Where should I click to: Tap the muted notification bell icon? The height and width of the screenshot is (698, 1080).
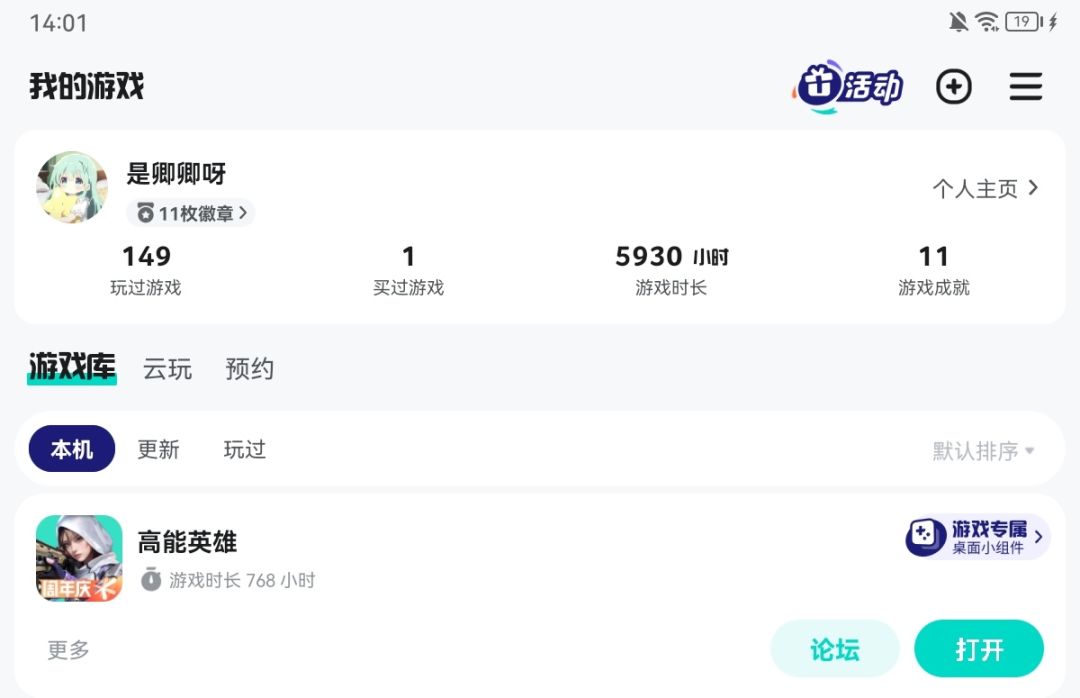coord(957,22)
